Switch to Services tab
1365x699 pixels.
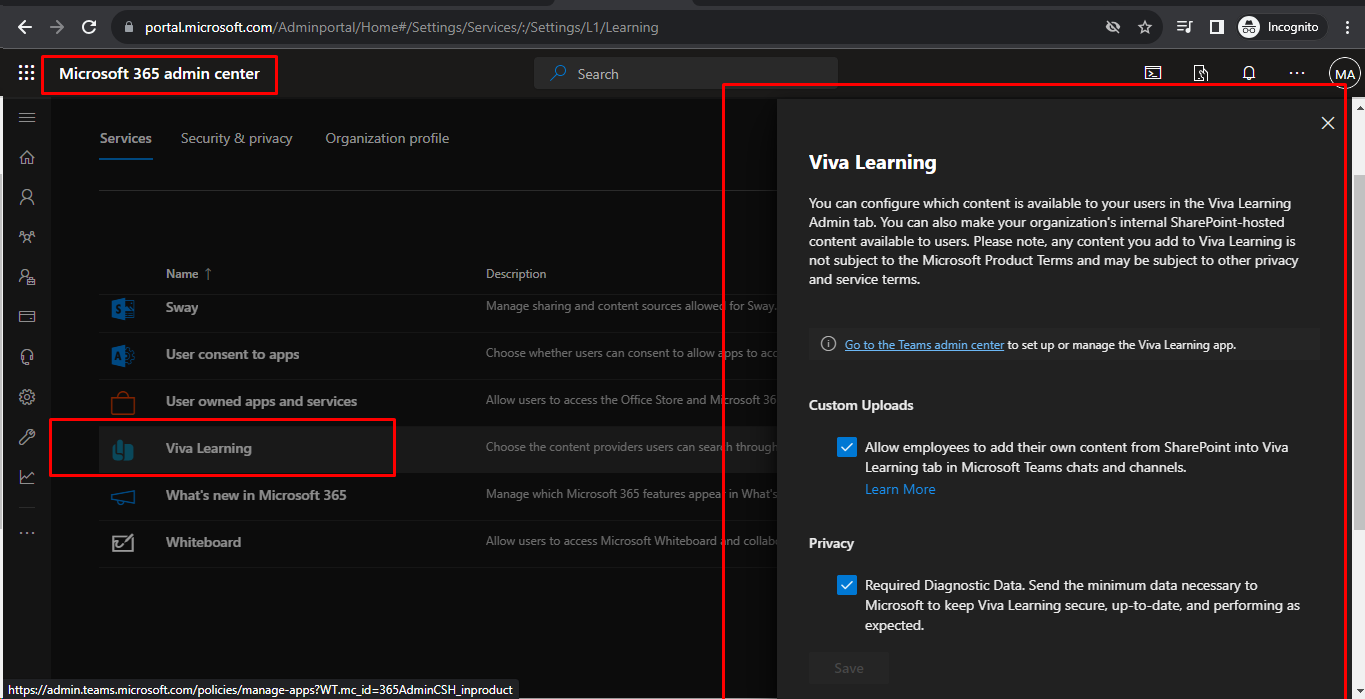[x=126, y=138]
